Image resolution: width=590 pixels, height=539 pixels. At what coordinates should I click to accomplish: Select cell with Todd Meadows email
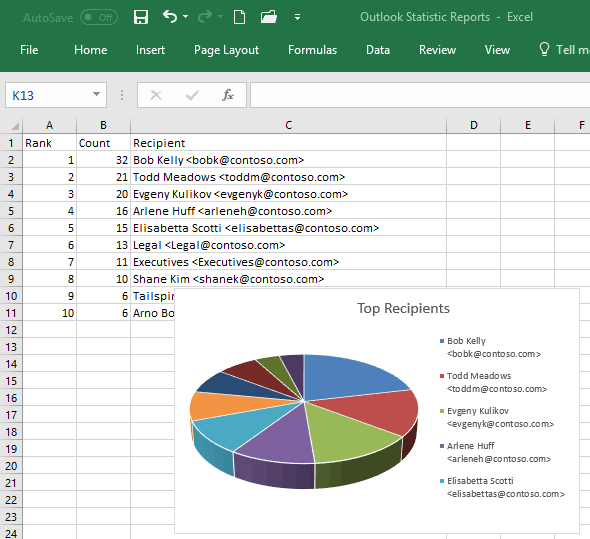pyautogui.click(x=288, y=177)
